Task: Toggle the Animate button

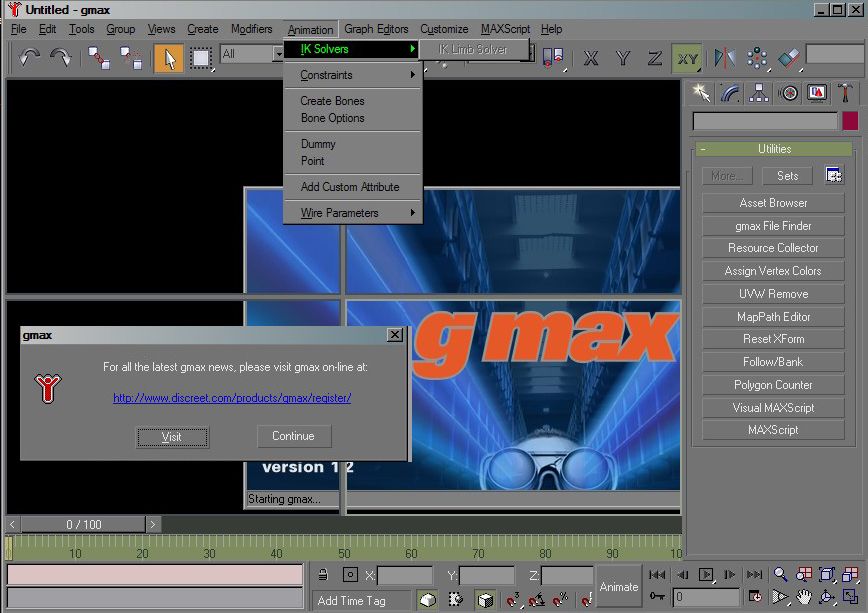Action: 619,587
